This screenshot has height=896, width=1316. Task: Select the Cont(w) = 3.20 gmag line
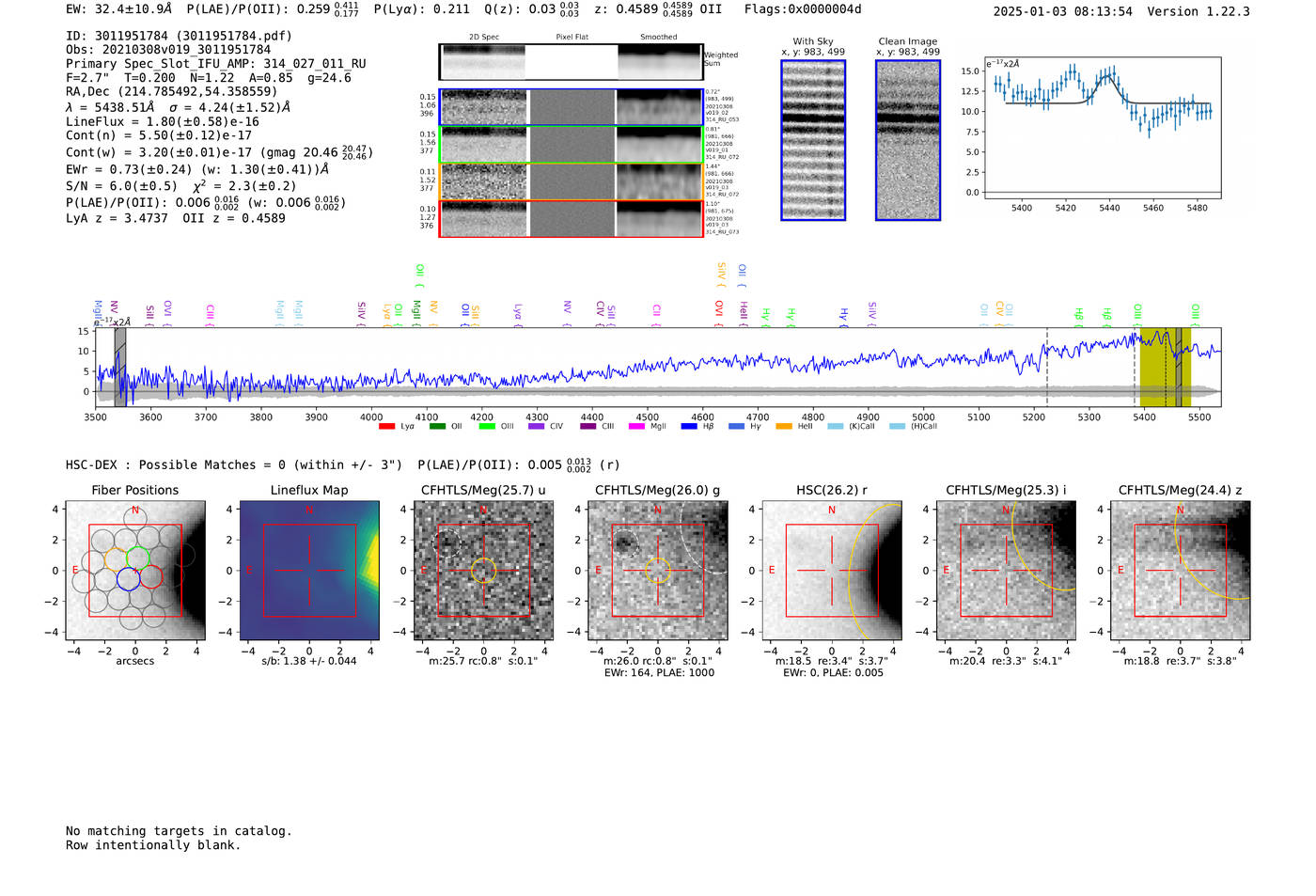220,151
